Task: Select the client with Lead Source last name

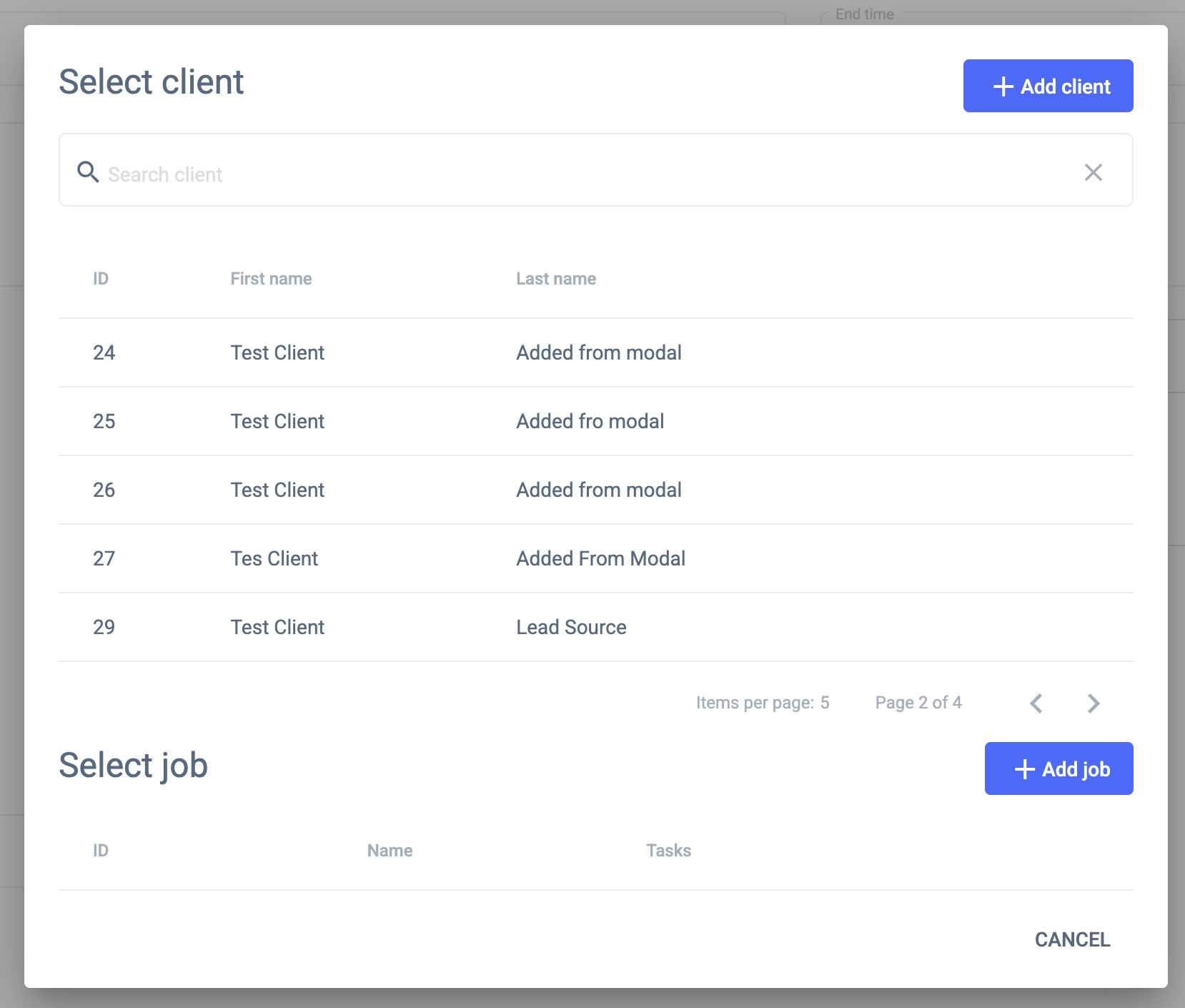Action: tap(571, 627)
